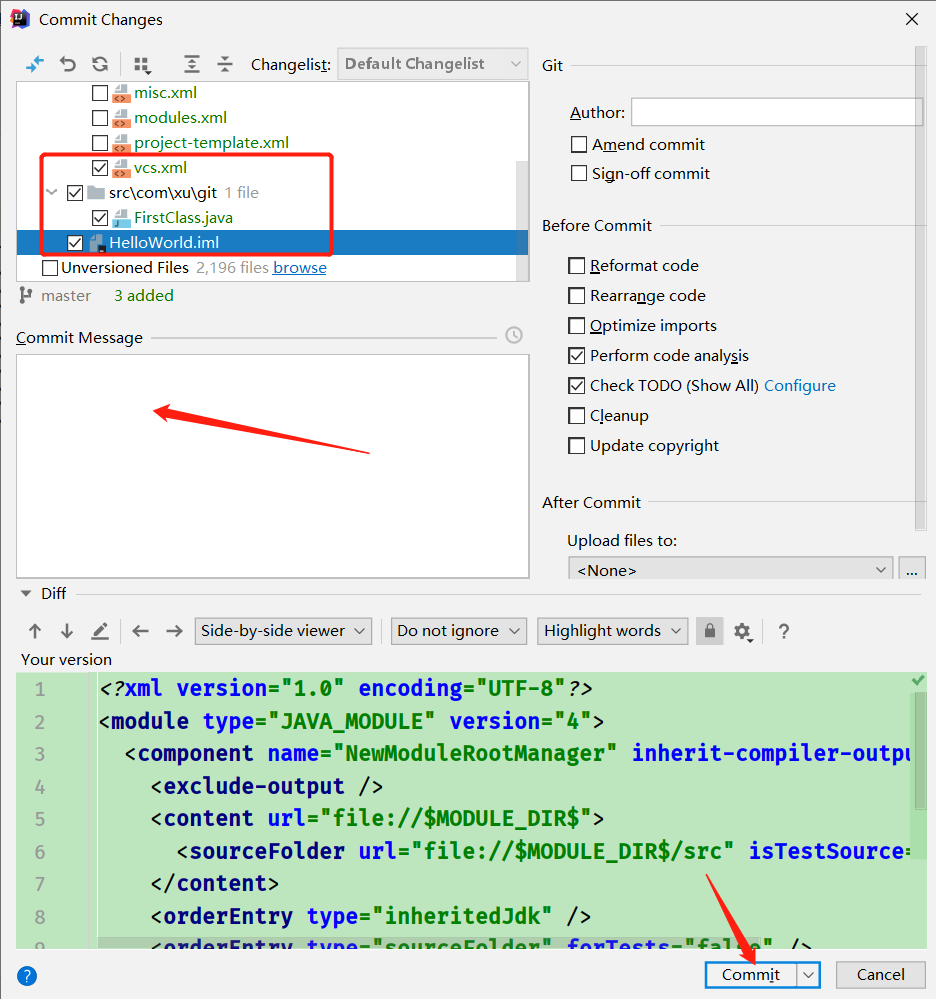Open dialog help button at bottom left

point(27,975)
